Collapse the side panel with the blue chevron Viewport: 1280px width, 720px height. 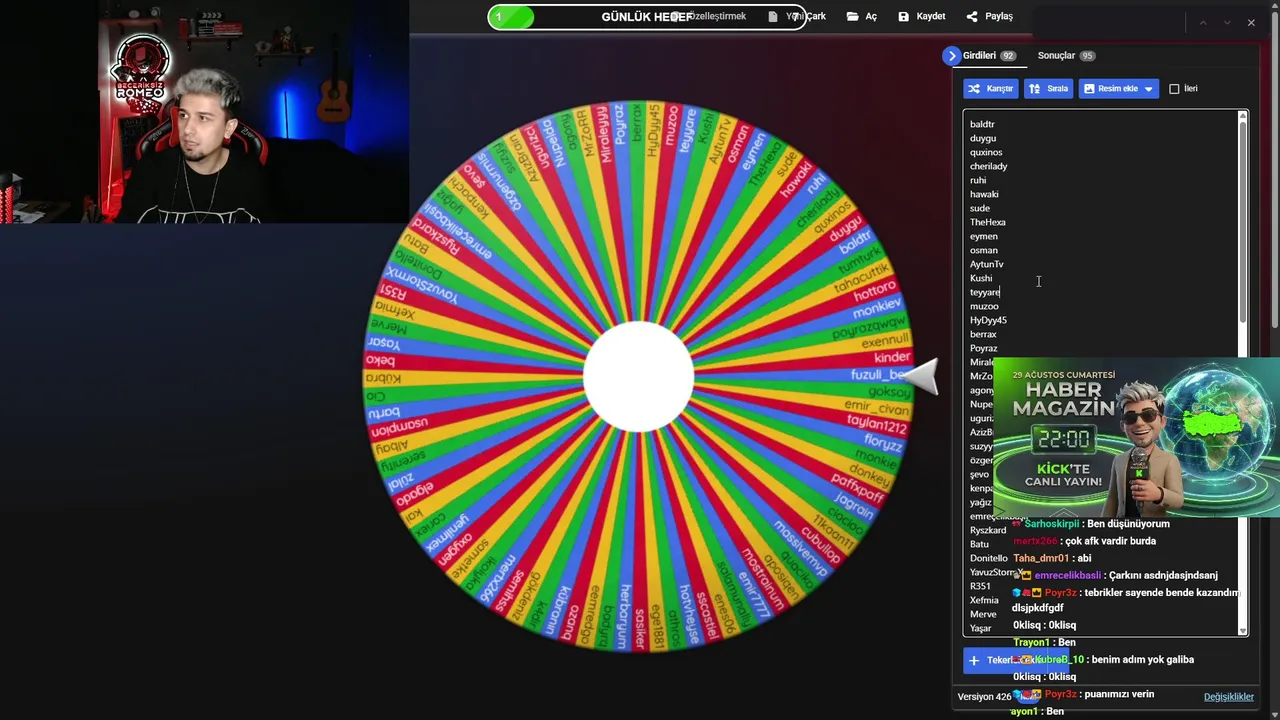point(951,56)
